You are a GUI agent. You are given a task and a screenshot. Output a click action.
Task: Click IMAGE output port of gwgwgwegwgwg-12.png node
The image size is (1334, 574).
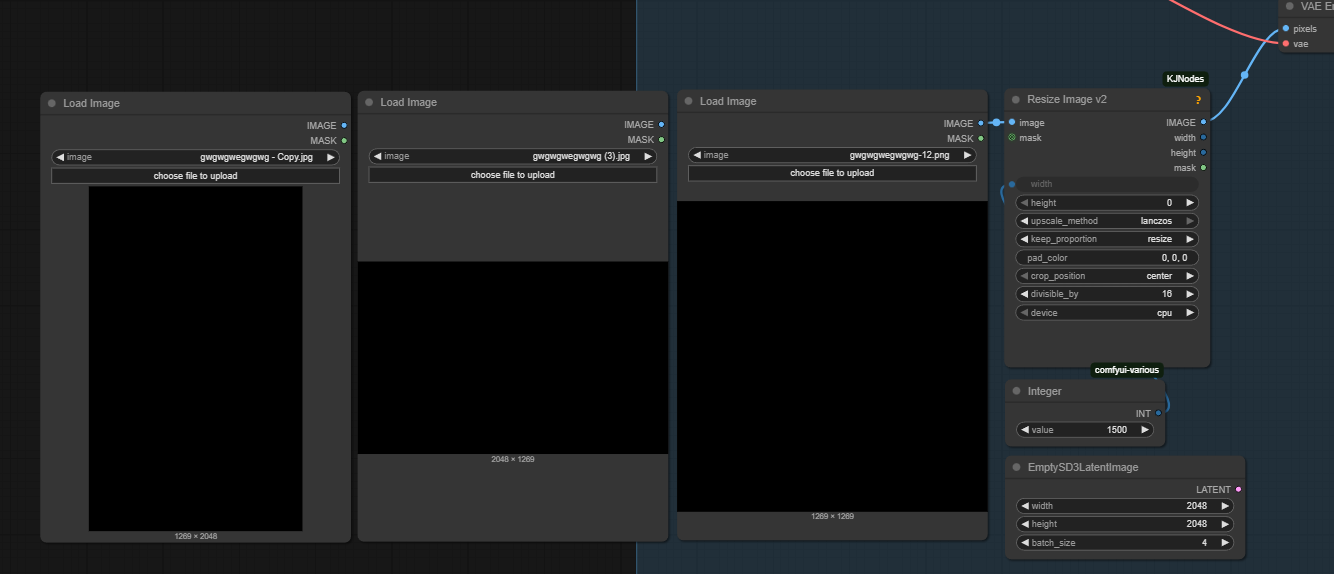click(x=981, y=123)
